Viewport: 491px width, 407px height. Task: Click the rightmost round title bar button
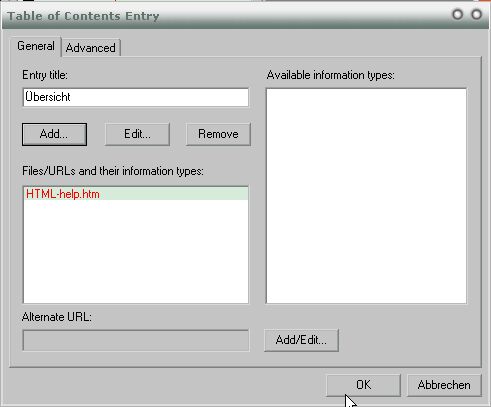[x=477, y=15]
